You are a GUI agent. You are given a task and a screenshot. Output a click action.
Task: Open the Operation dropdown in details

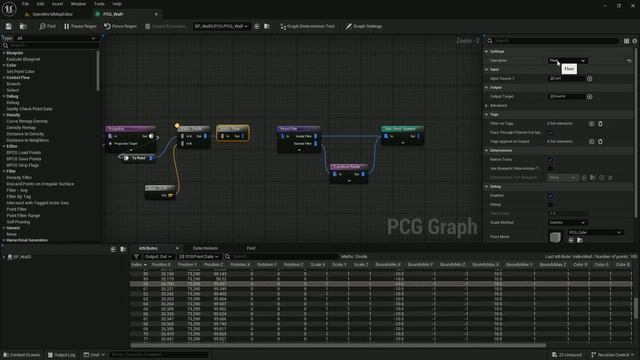coord(567,60)
